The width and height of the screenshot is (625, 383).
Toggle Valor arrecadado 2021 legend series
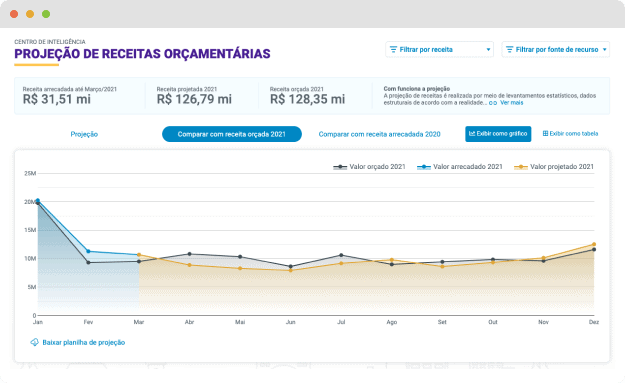pyautogui.click(x=460, y=167)
